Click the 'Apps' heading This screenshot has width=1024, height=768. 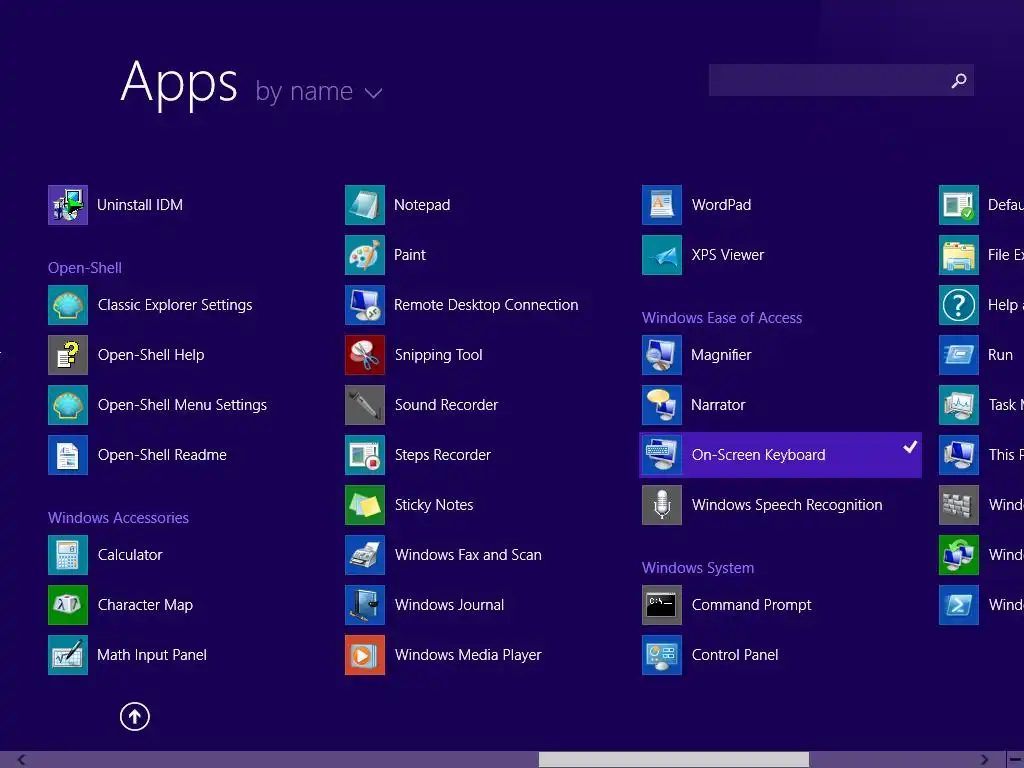(x=179, y=83)
